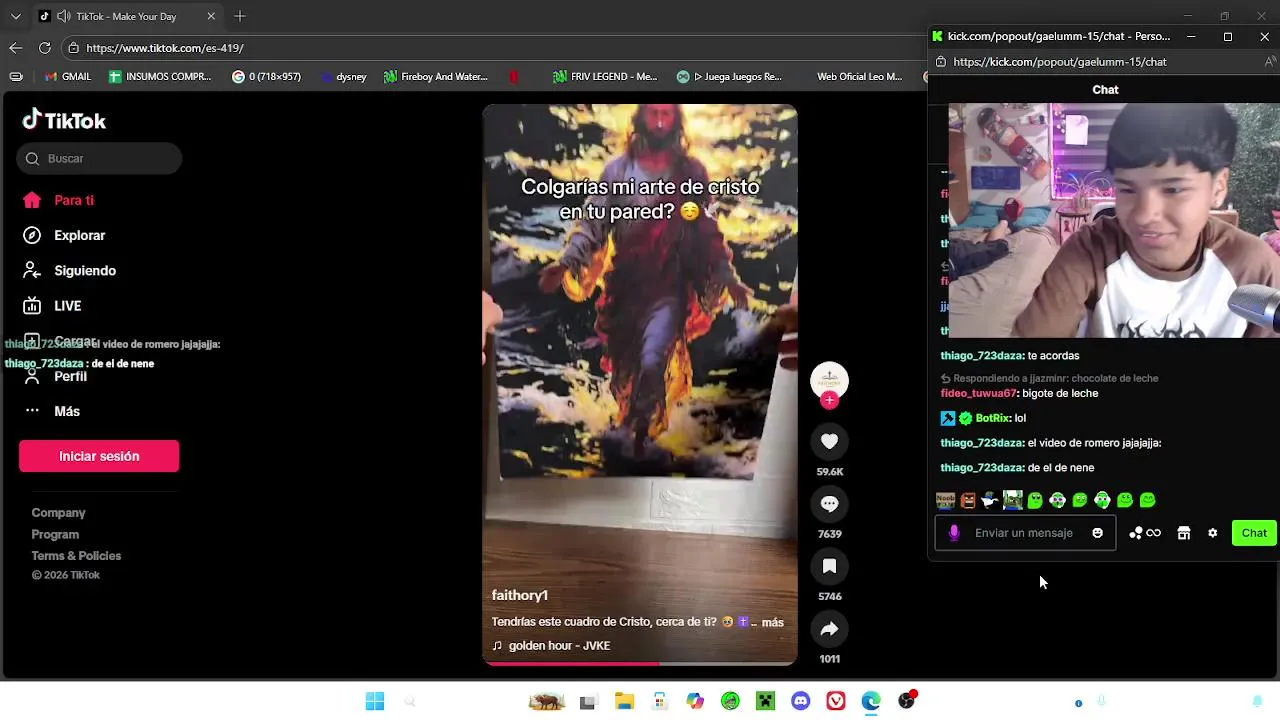
Task: Open Juega Juegos Re... bookmark
Action: click(728, 76)
